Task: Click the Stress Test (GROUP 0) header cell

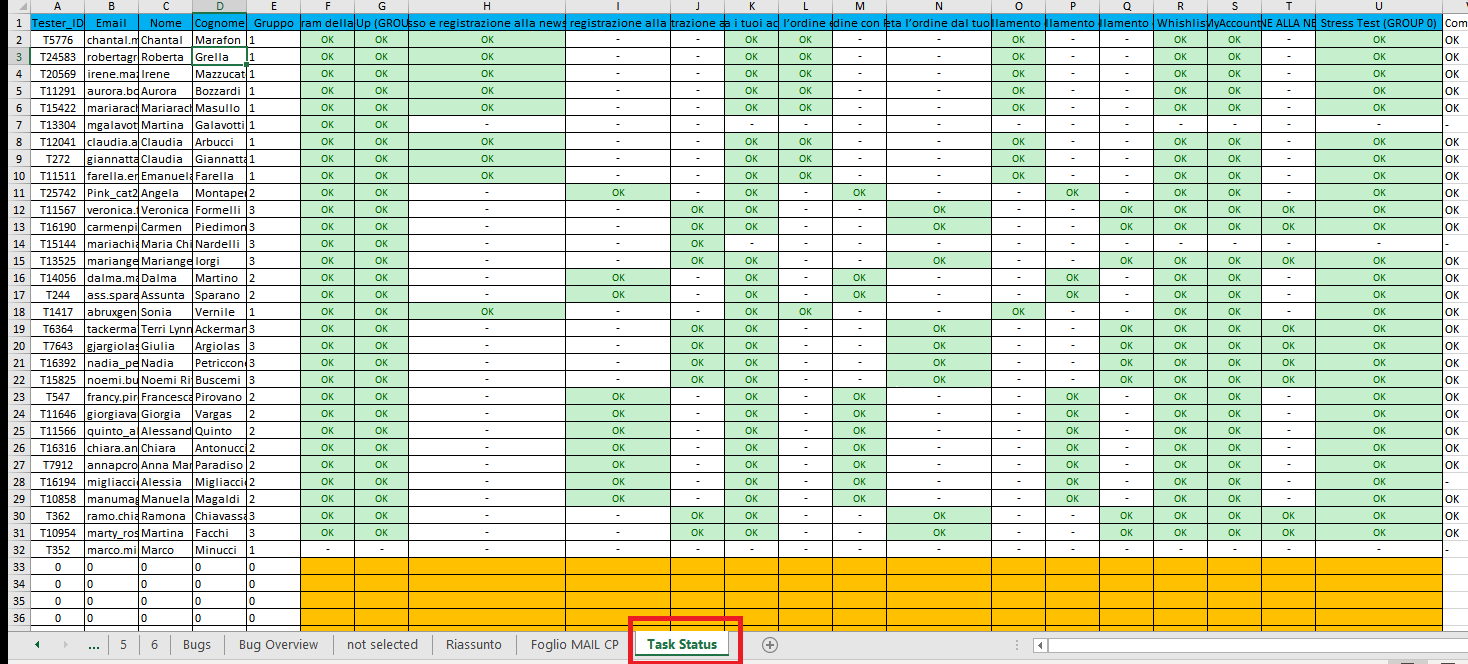Action: pos(1379,22)
